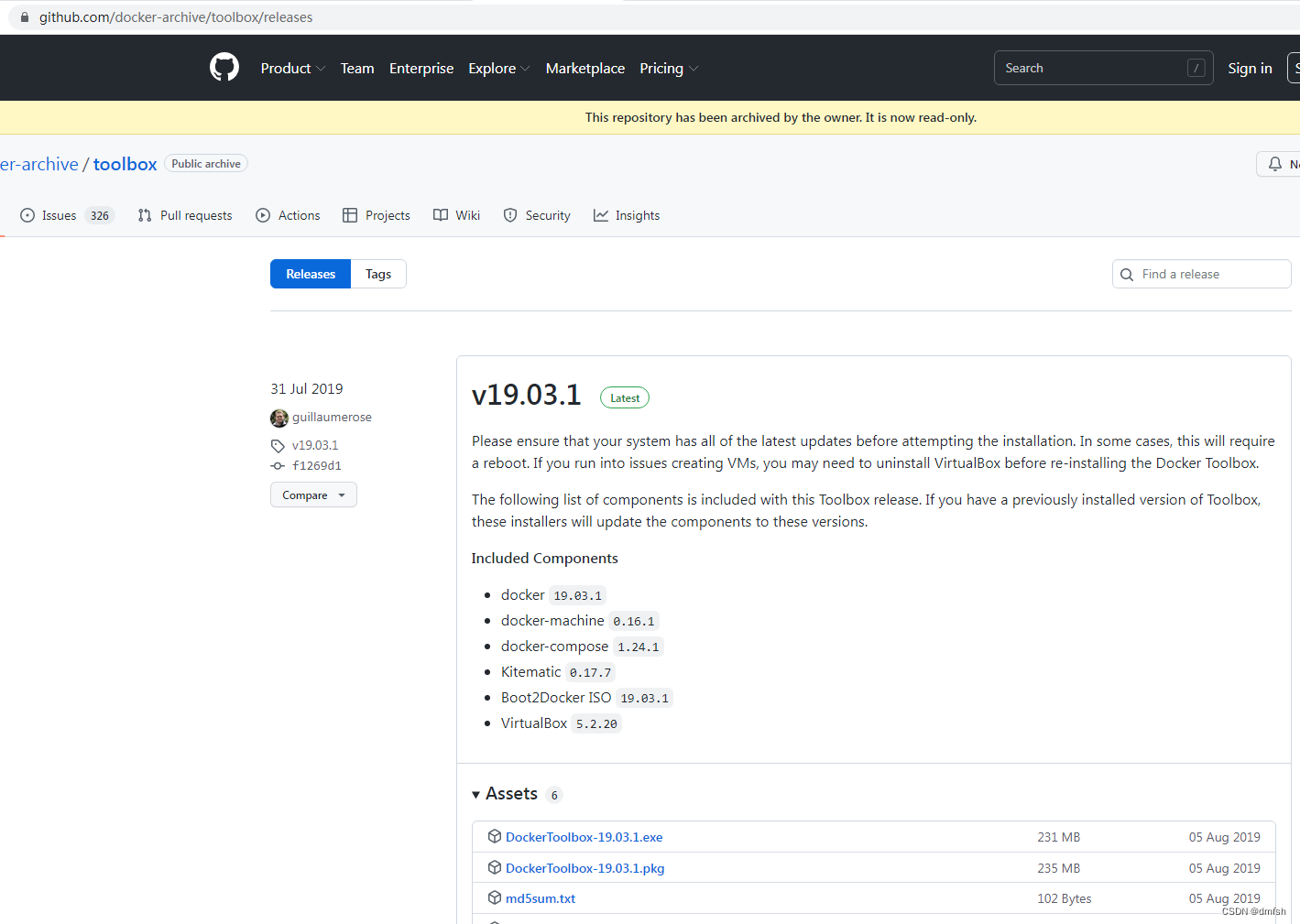Open the v19.03.1 tag link in sidebar
Viewport: 1300px width, 924px height.
point(315,446)
